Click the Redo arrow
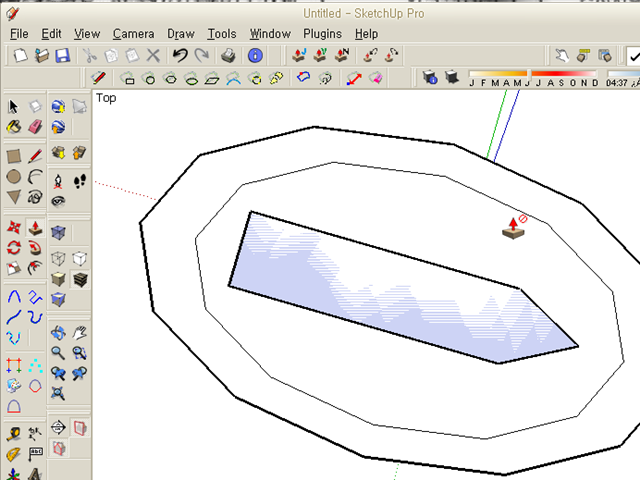Screen dimensions: 640x480 click(x=202, y=56)
